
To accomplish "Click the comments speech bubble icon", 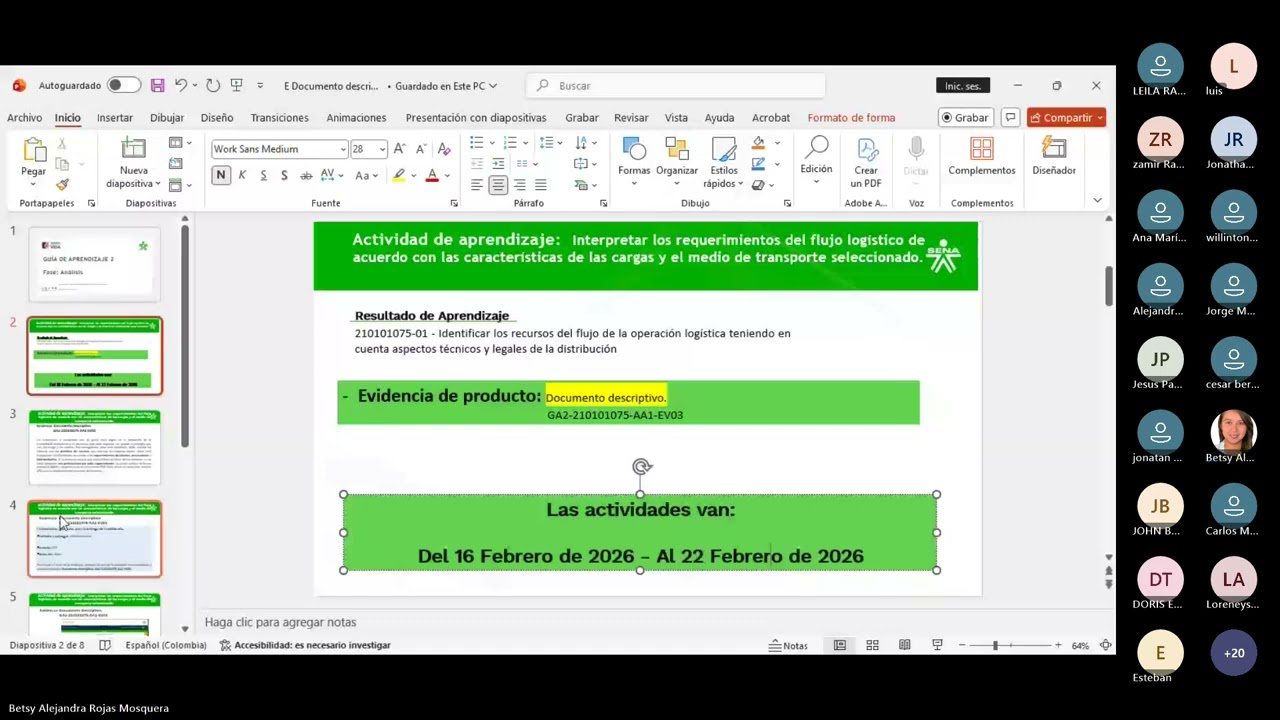I will [x=1011, y=117].
